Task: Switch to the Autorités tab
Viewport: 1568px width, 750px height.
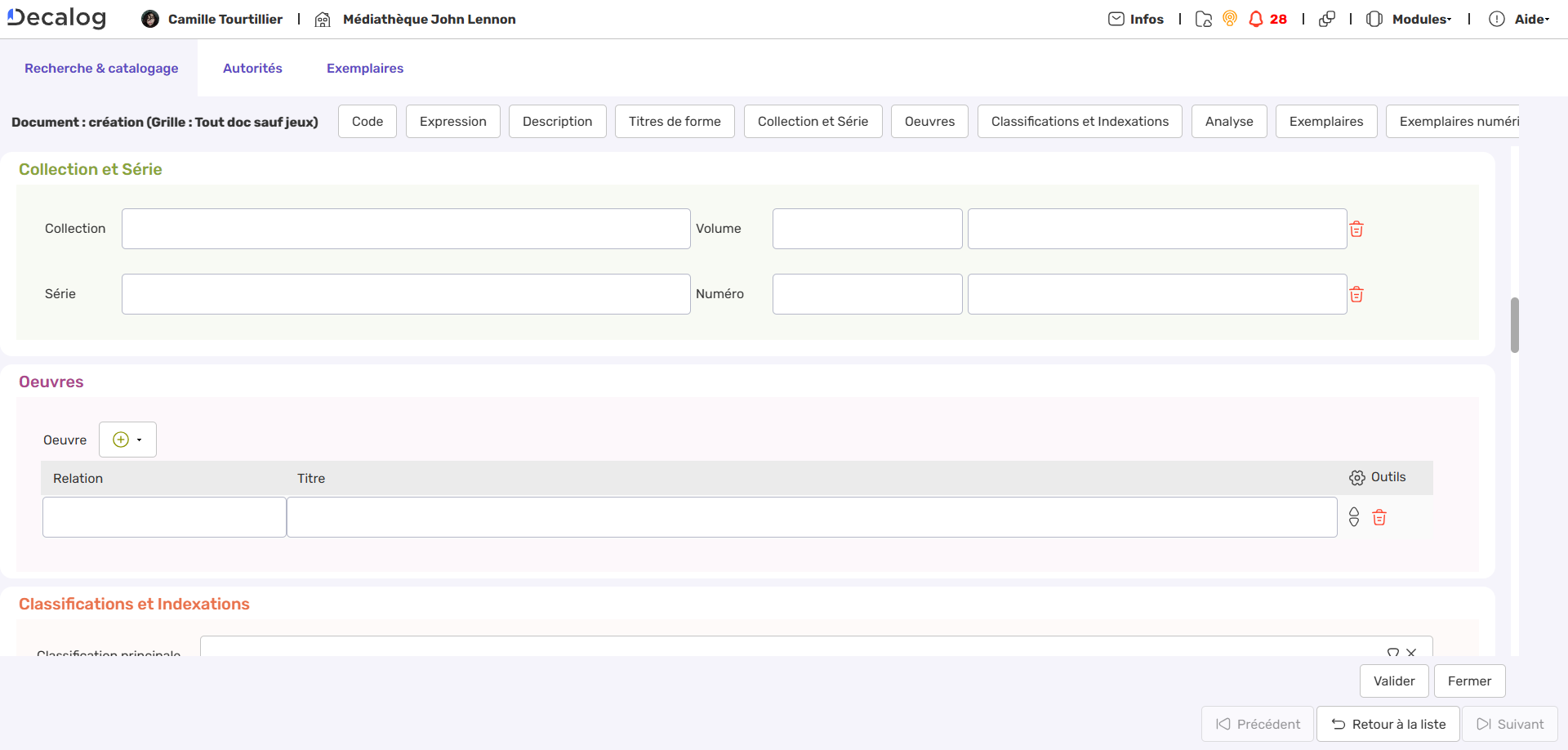Action: 253,68
